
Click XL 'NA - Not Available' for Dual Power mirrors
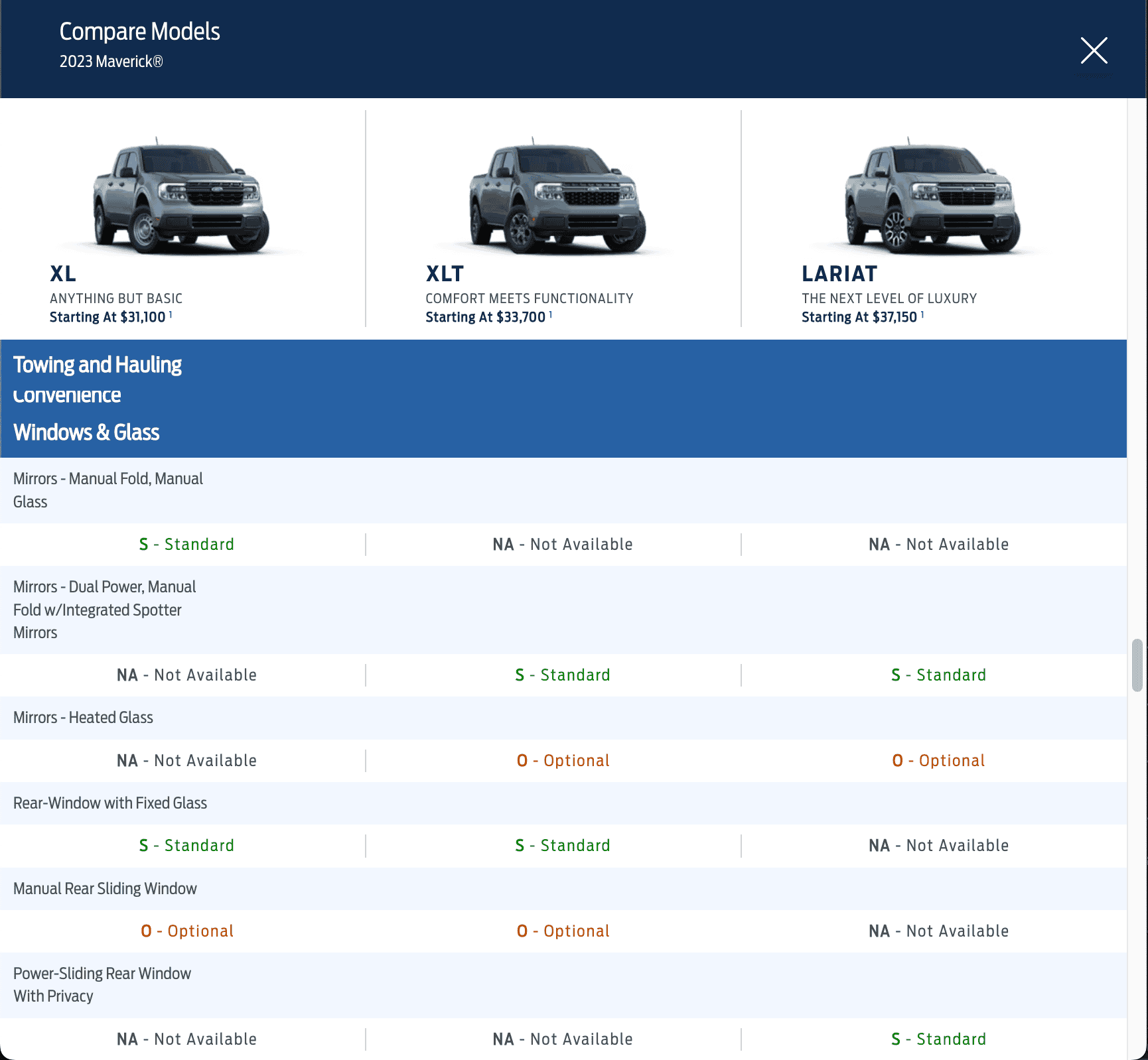[x=186, y=675]
